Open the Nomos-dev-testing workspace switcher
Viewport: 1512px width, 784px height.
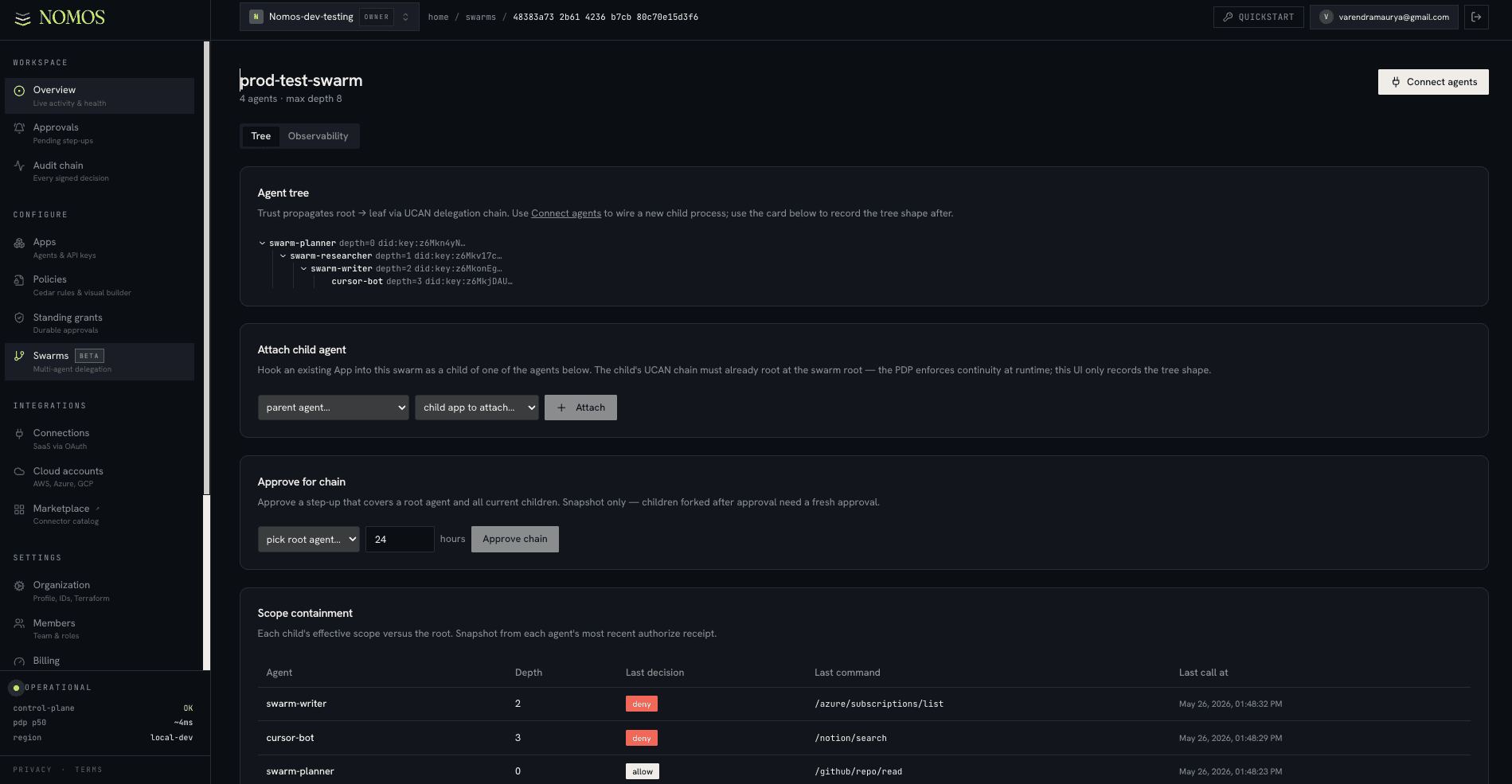pos(330,17)
